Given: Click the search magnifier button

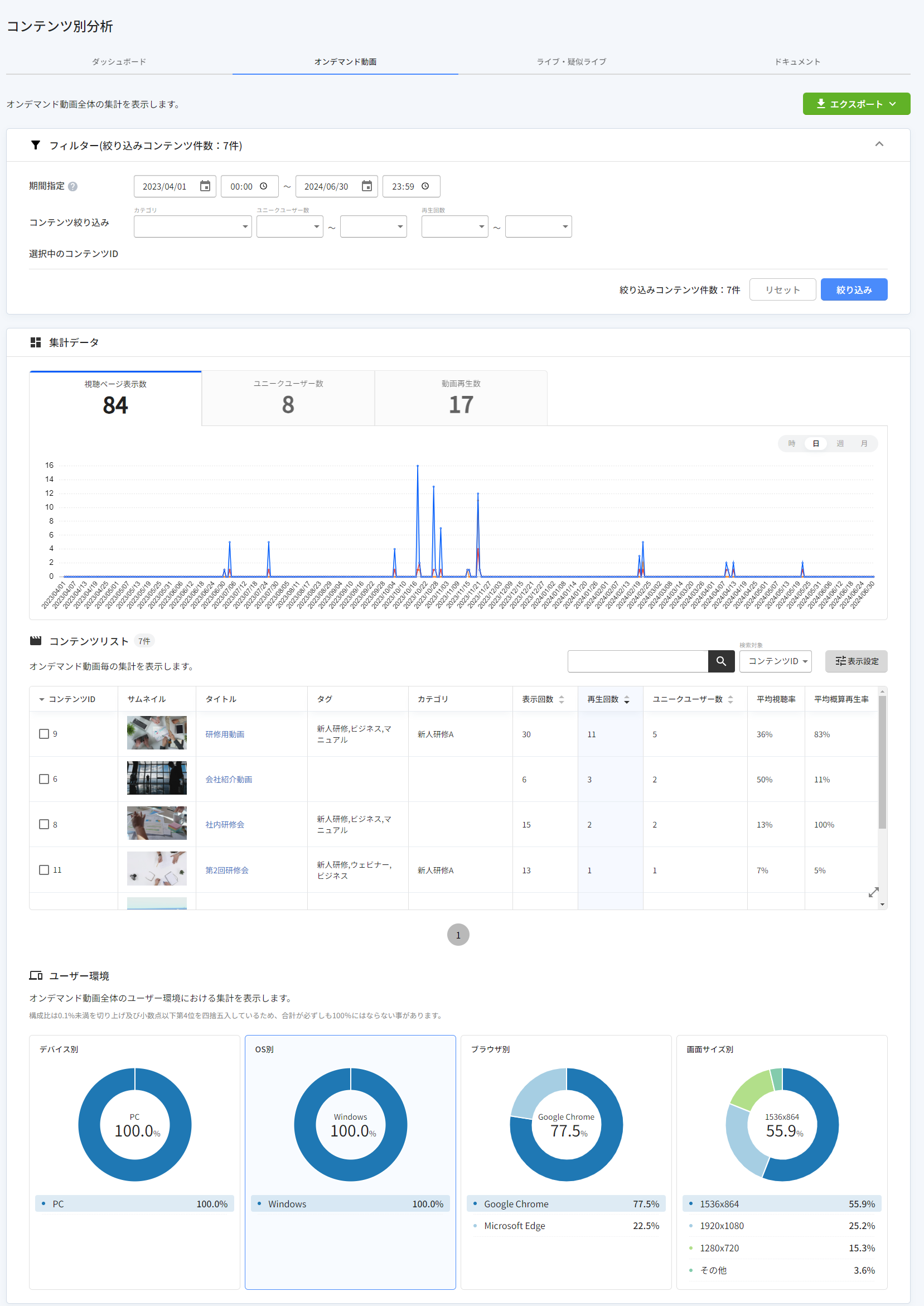Looking at the screenshot, I should [x=721, y=661].
